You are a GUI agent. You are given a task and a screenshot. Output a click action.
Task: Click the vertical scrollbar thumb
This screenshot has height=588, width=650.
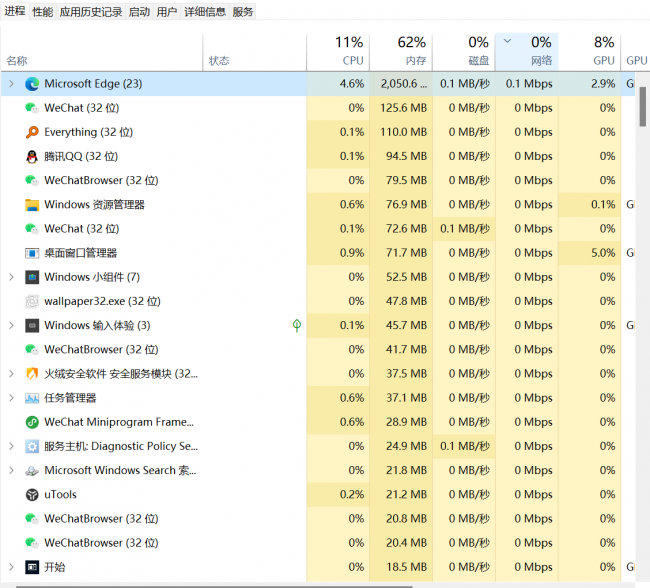pyautogui.click(x=643, y=107)
